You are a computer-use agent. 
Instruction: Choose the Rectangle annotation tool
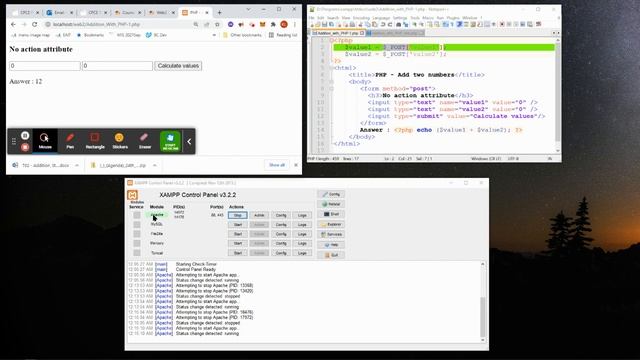click(95, 141)
